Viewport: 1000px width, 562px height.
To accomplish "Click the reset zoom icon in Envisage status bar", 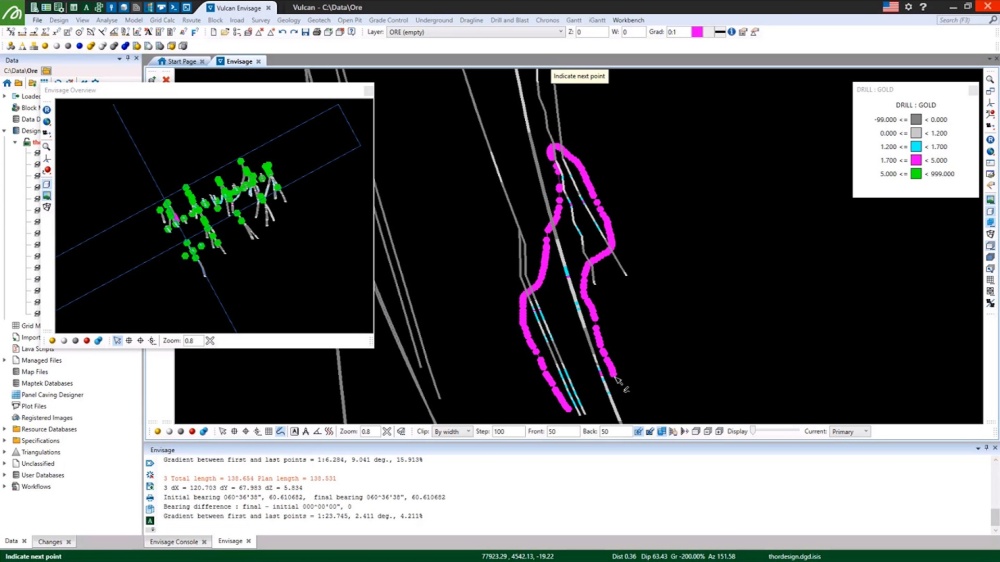I will tap(386, 432).
